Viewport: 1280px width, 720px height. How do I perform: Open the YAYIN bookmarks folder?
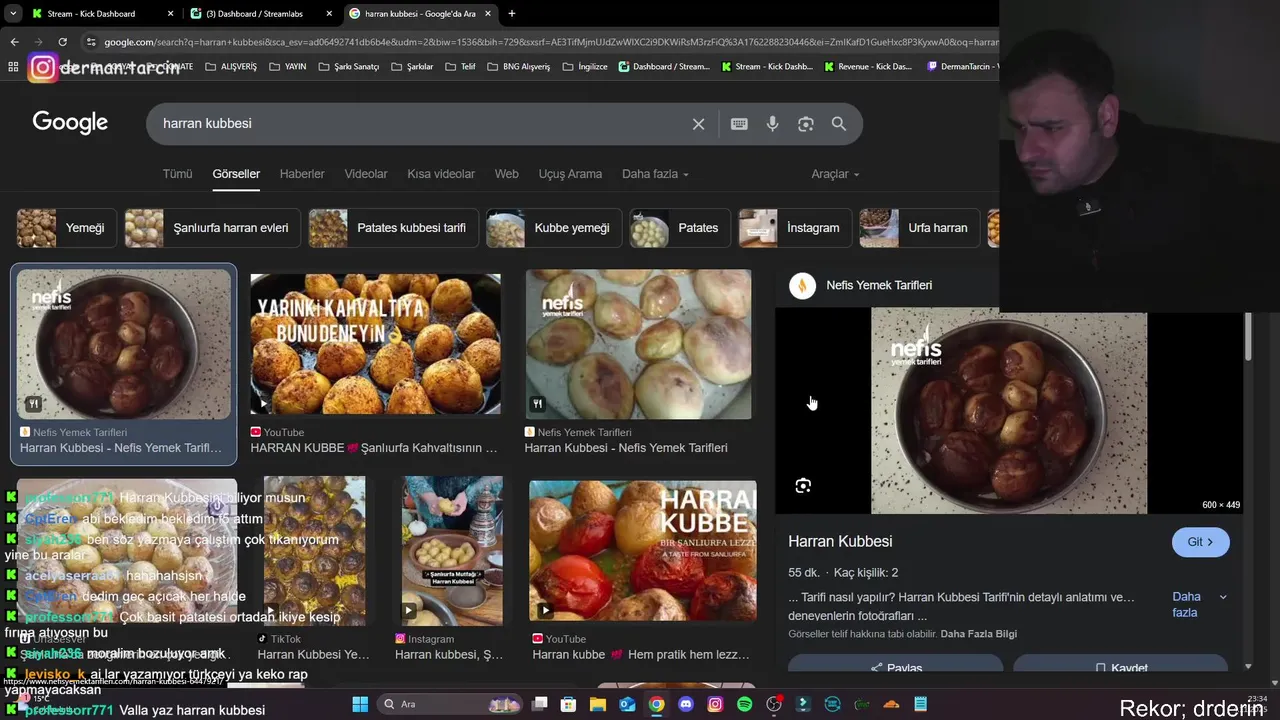(x=287, y=67)
